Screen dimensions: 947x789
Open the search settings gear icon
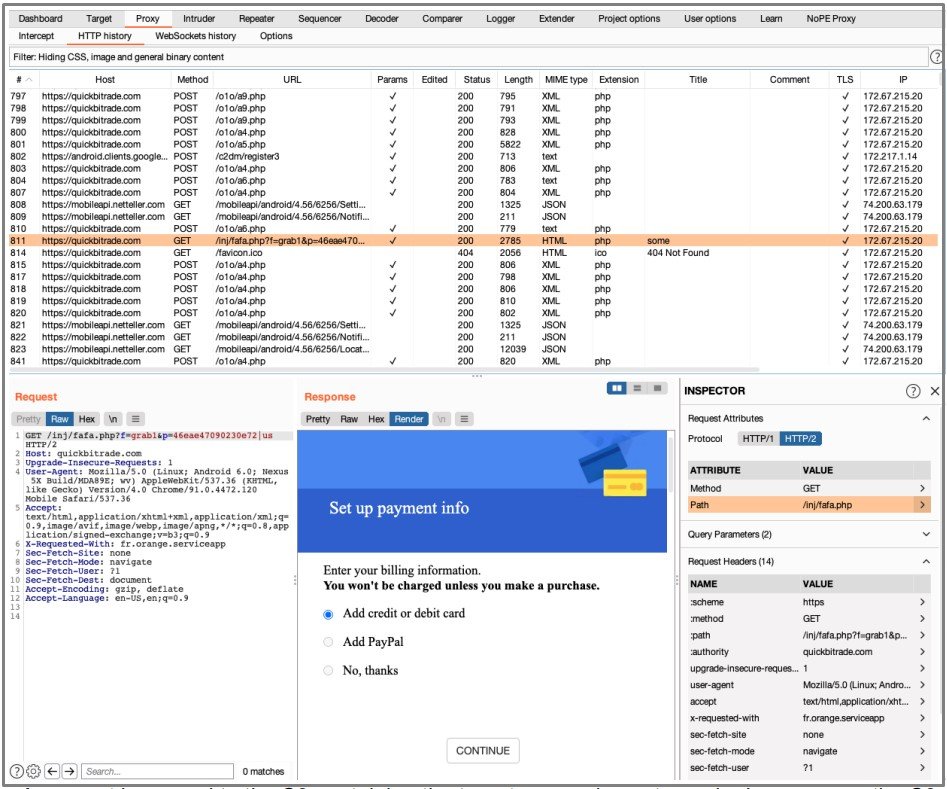click(x=34, y=771)
